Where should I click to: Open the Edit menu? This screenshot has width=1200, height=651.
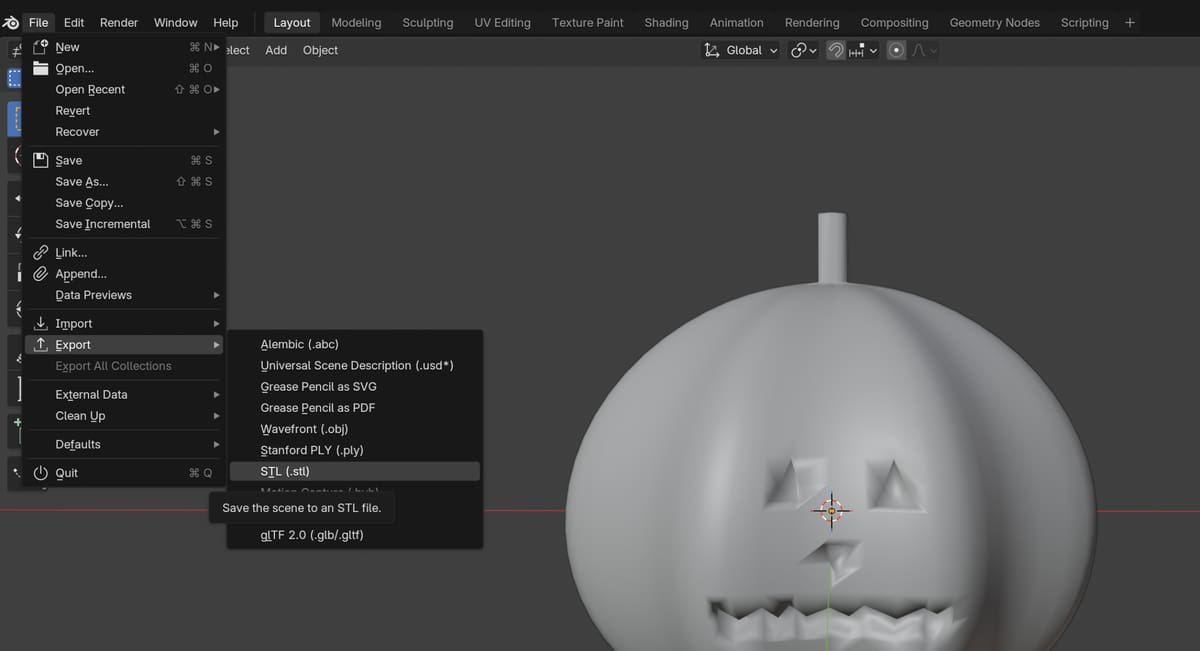tap(74, 22)
